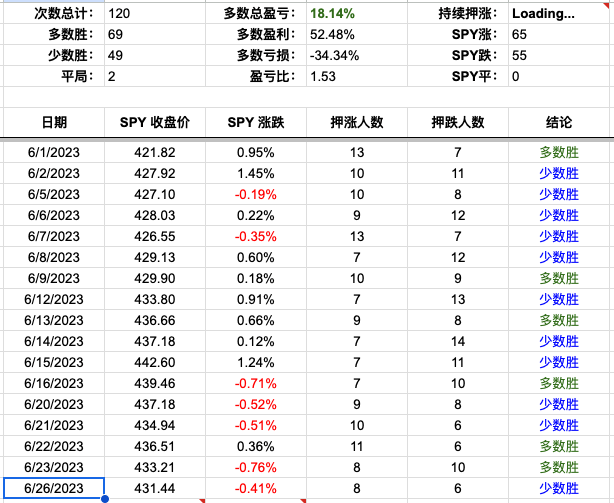Select the 次数总计 value 120

coord(155,14)
